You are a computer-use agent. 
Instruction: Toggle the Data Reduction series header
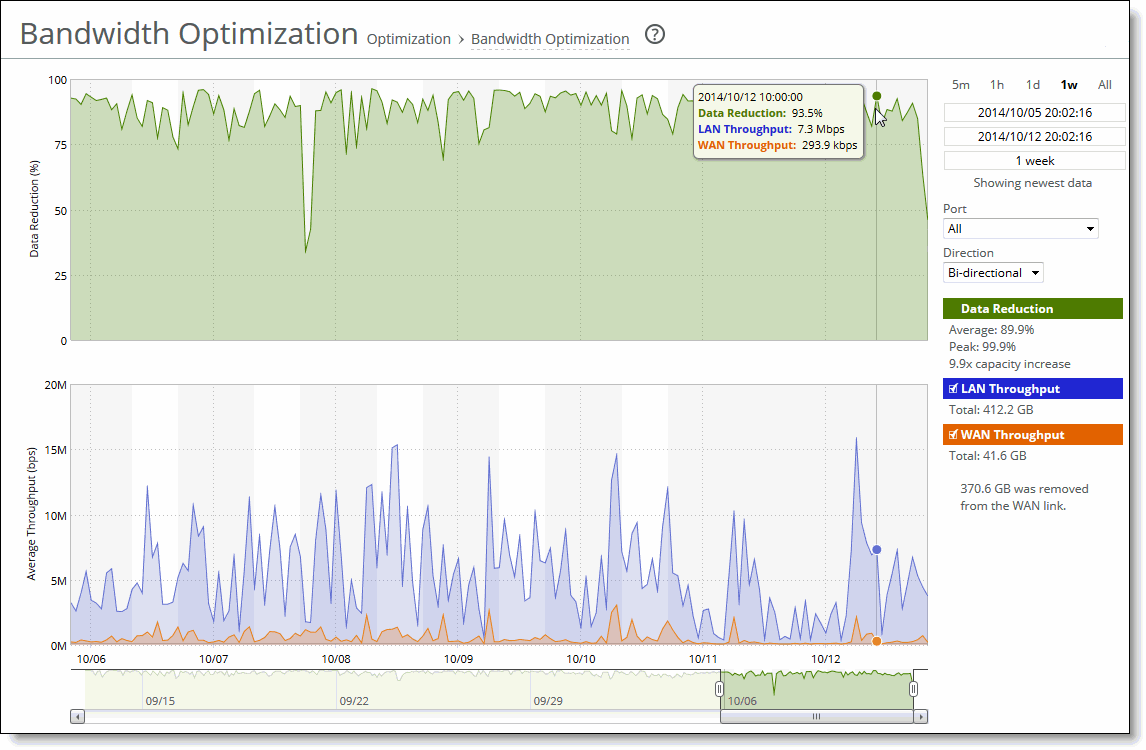[1033, 308]
